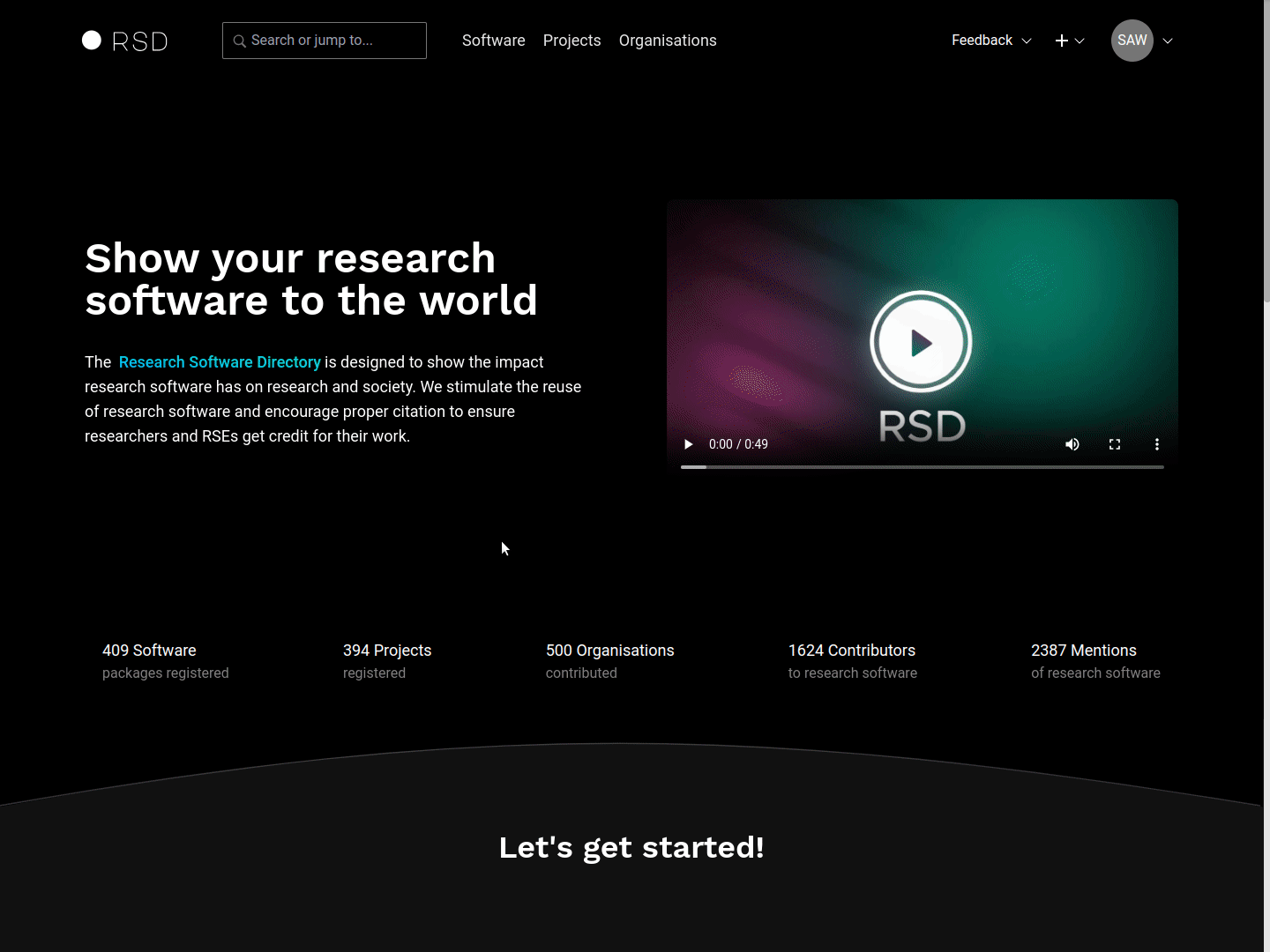Open the Projects menu item
This screenshot has height=952, width=1270.
pyautogui.click(x=571, y=41)
